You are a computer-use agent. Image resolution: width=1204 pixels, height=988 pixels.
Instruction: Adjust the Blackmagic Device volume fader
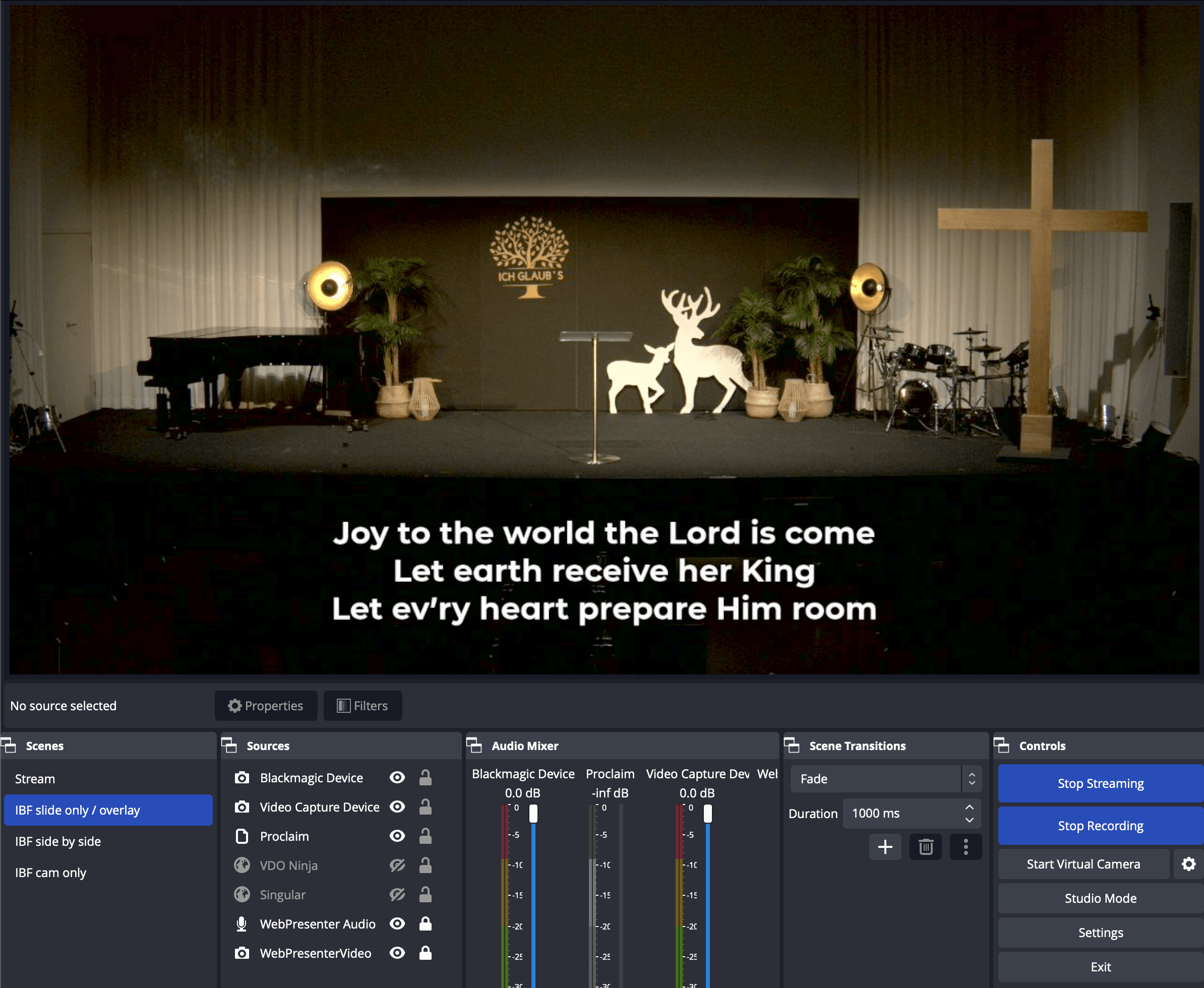533,814
